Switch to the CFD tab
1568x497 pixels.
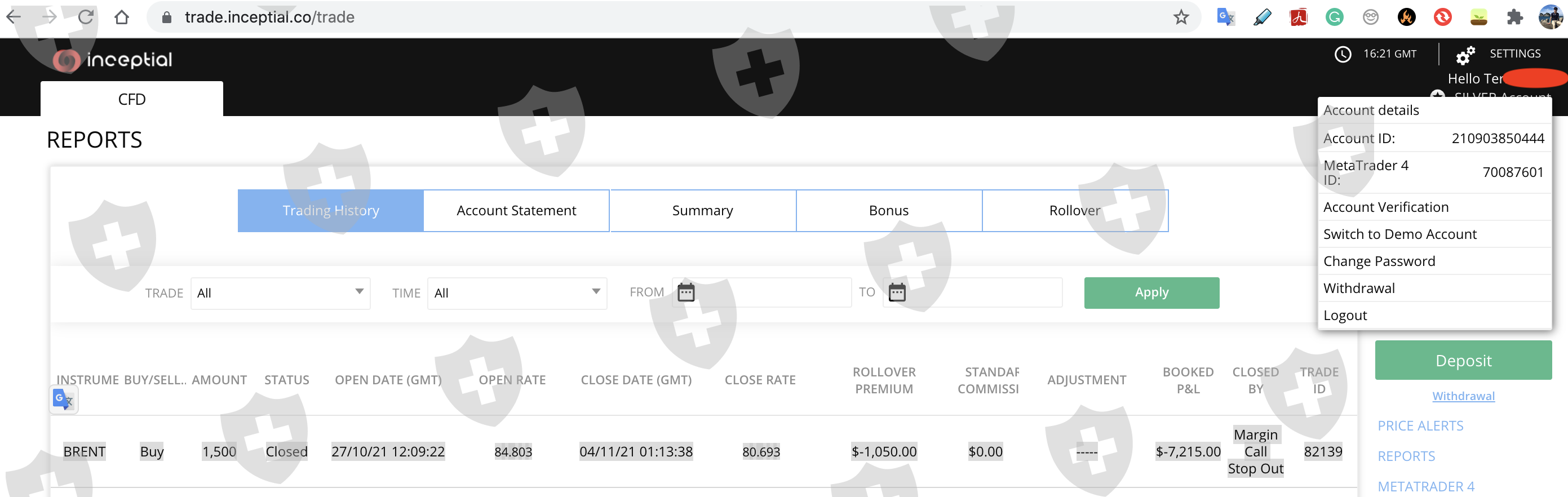click(x=131, y=99)
